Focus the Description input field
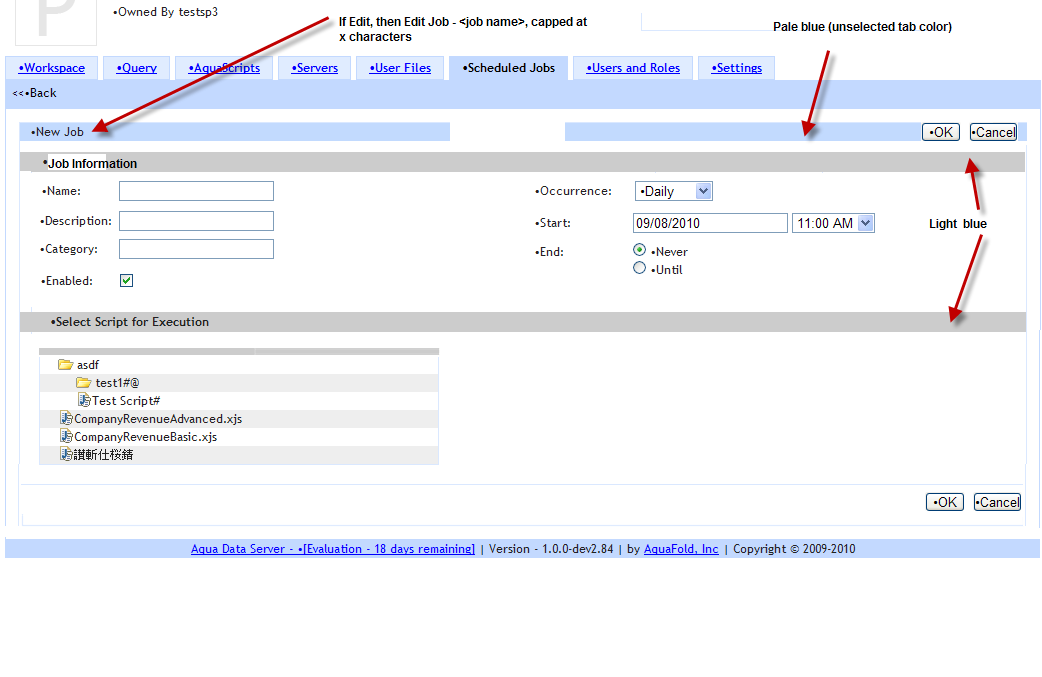The width and height of the screenshot is (1042, 677). coord(196,221)
